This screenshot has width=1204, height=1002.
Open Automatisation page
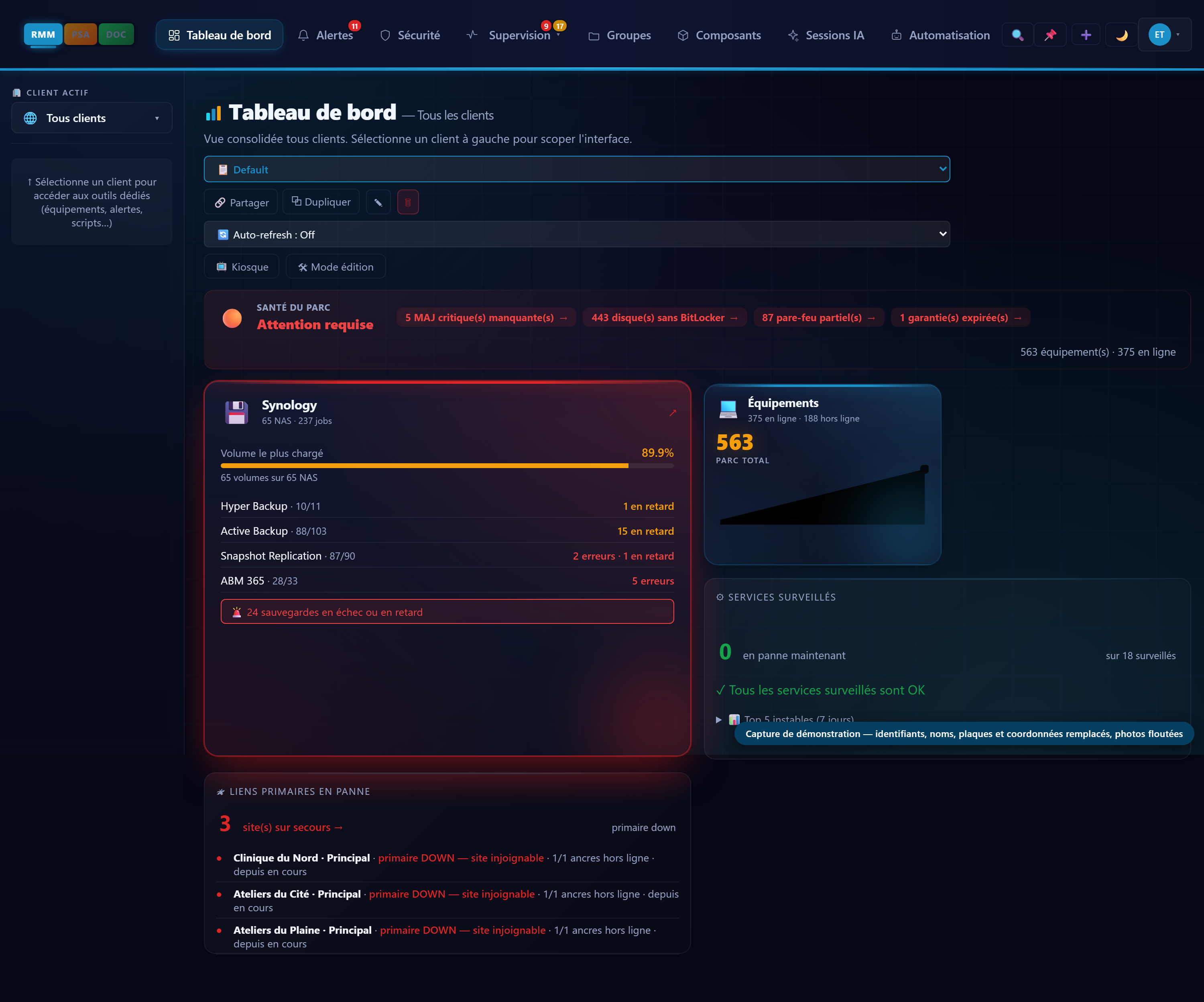(940, 35)
